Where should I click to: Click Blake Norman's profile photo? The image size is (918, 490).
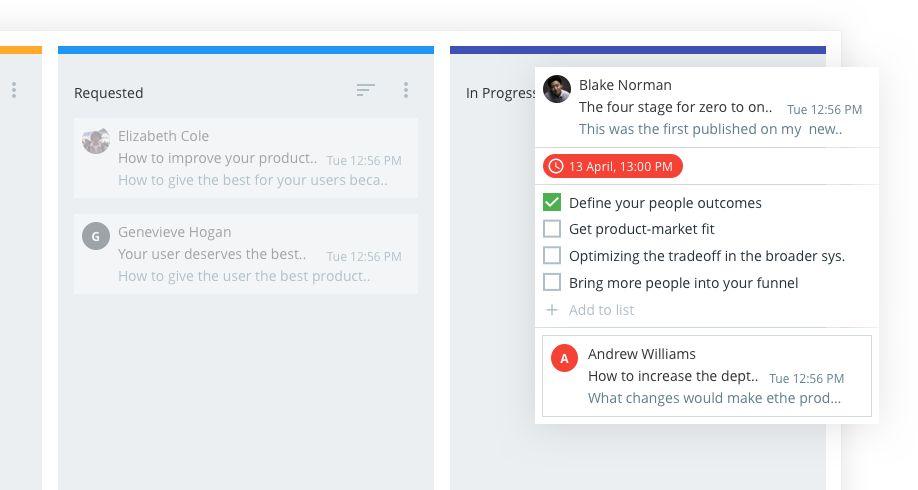tap(557, 89)
